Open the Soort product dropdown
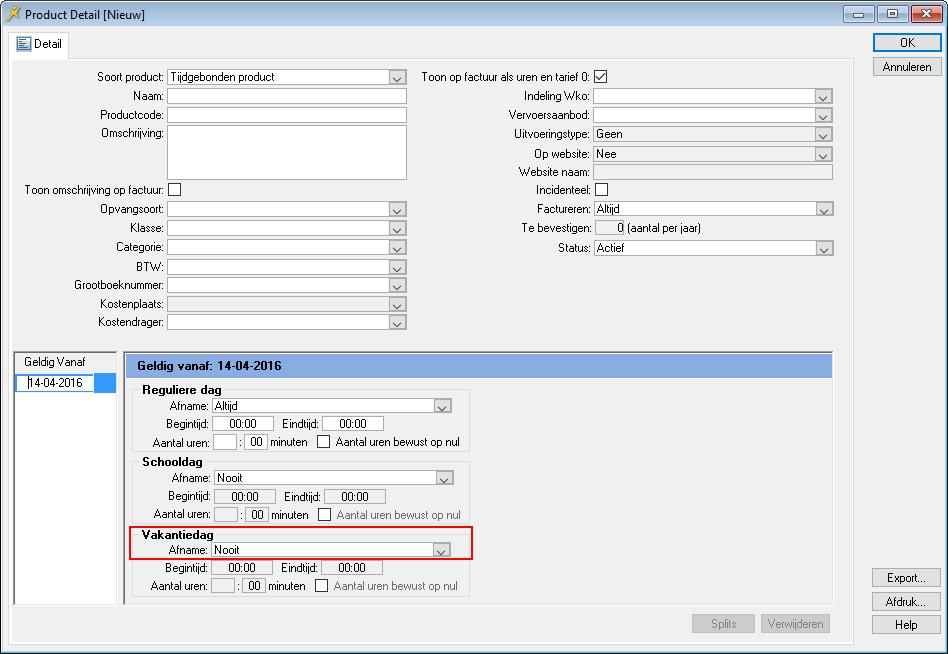The width and height of the screenshot is (948, 654). (x=397, y=78)
